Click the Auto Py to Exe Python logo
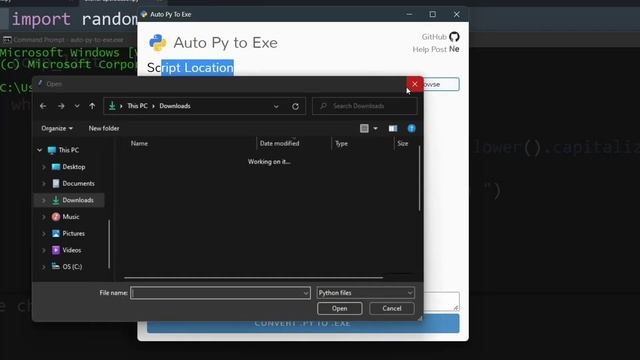The image size is (640, 360). [158, 42]
